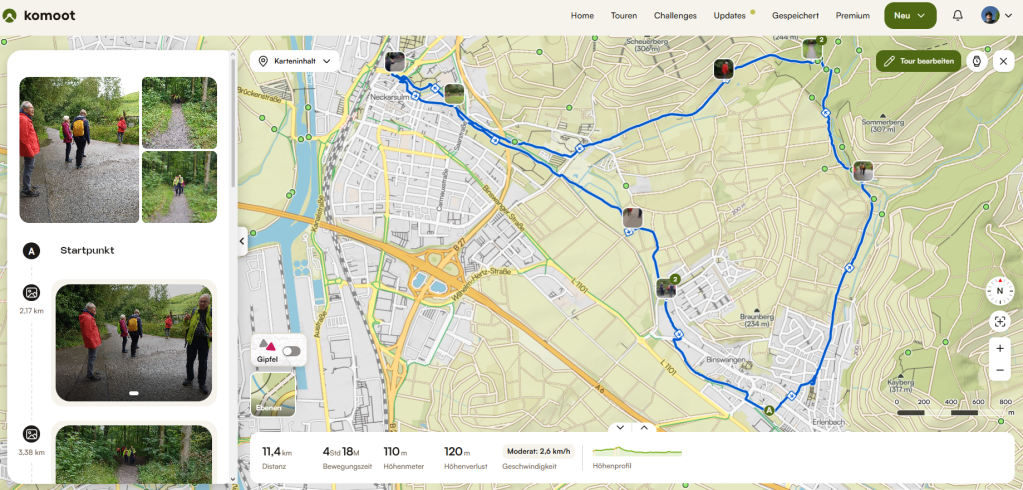Screen dimensions: 1023x490
Task: Open the Neu dropdown button
Action: [910, 16]
